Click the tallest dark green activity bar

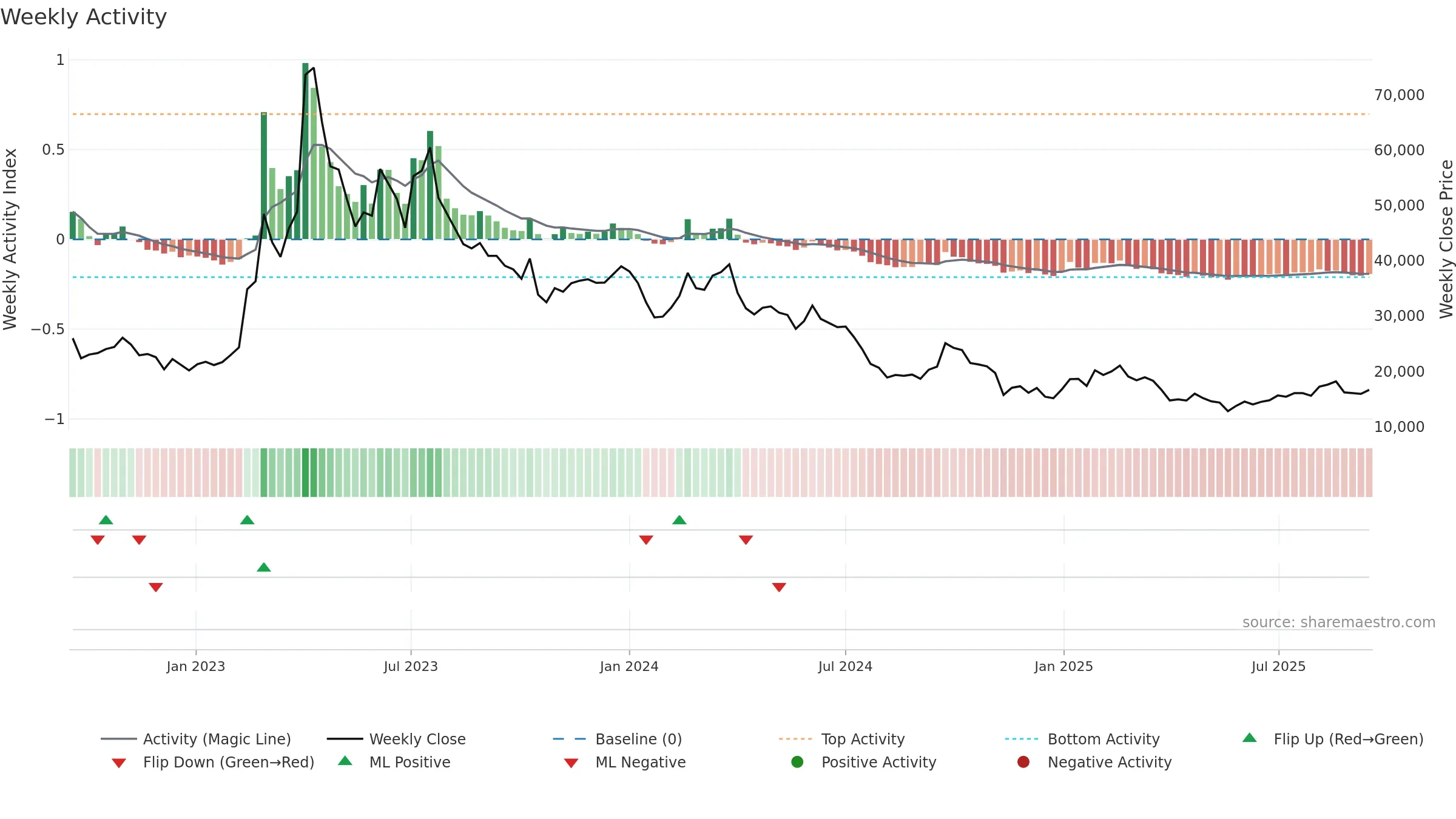(305, 151)
